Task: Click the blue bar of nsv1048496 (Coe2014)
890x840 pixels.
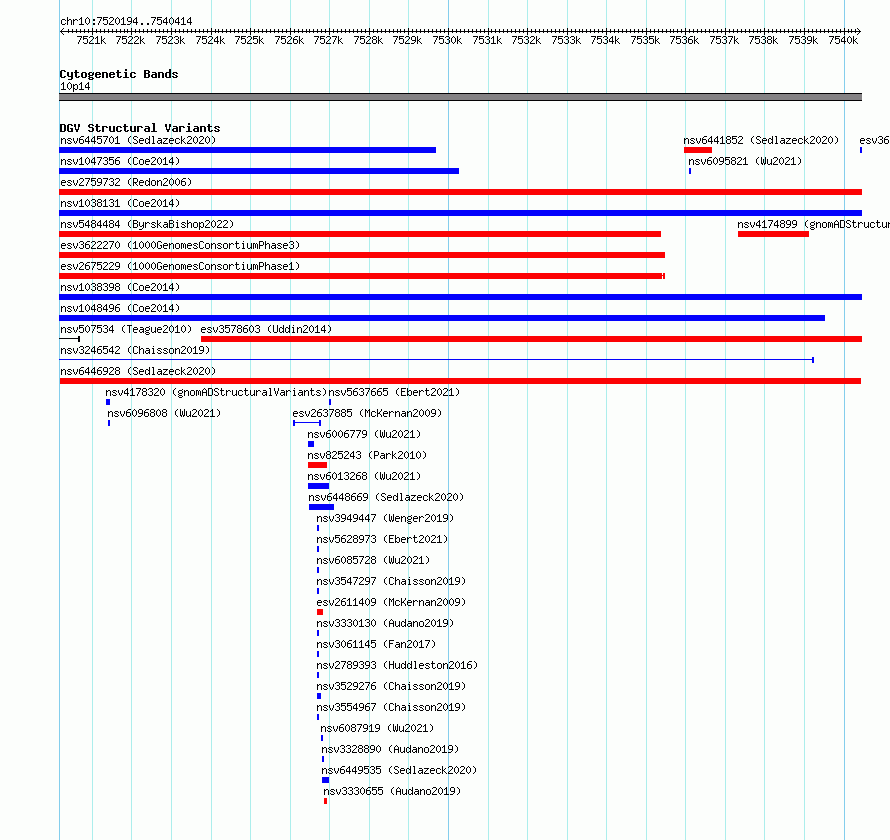Action: tap(442, 318)
